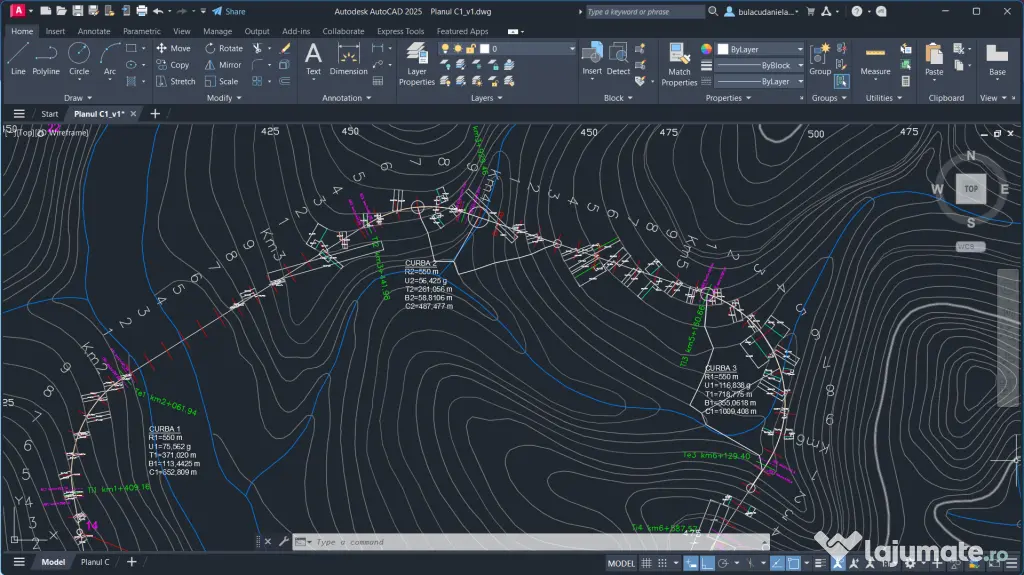The width and height of the screenshot is (1024, 575).
Task: Toggle snap mode in status bar
Action: 662,563
